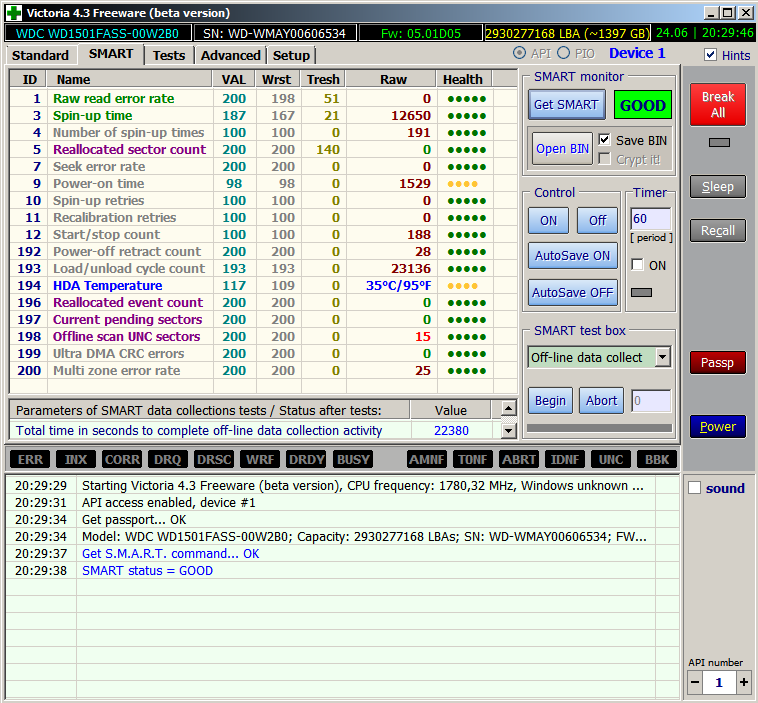Increase the API number with plus

click(x=743, y=682)
